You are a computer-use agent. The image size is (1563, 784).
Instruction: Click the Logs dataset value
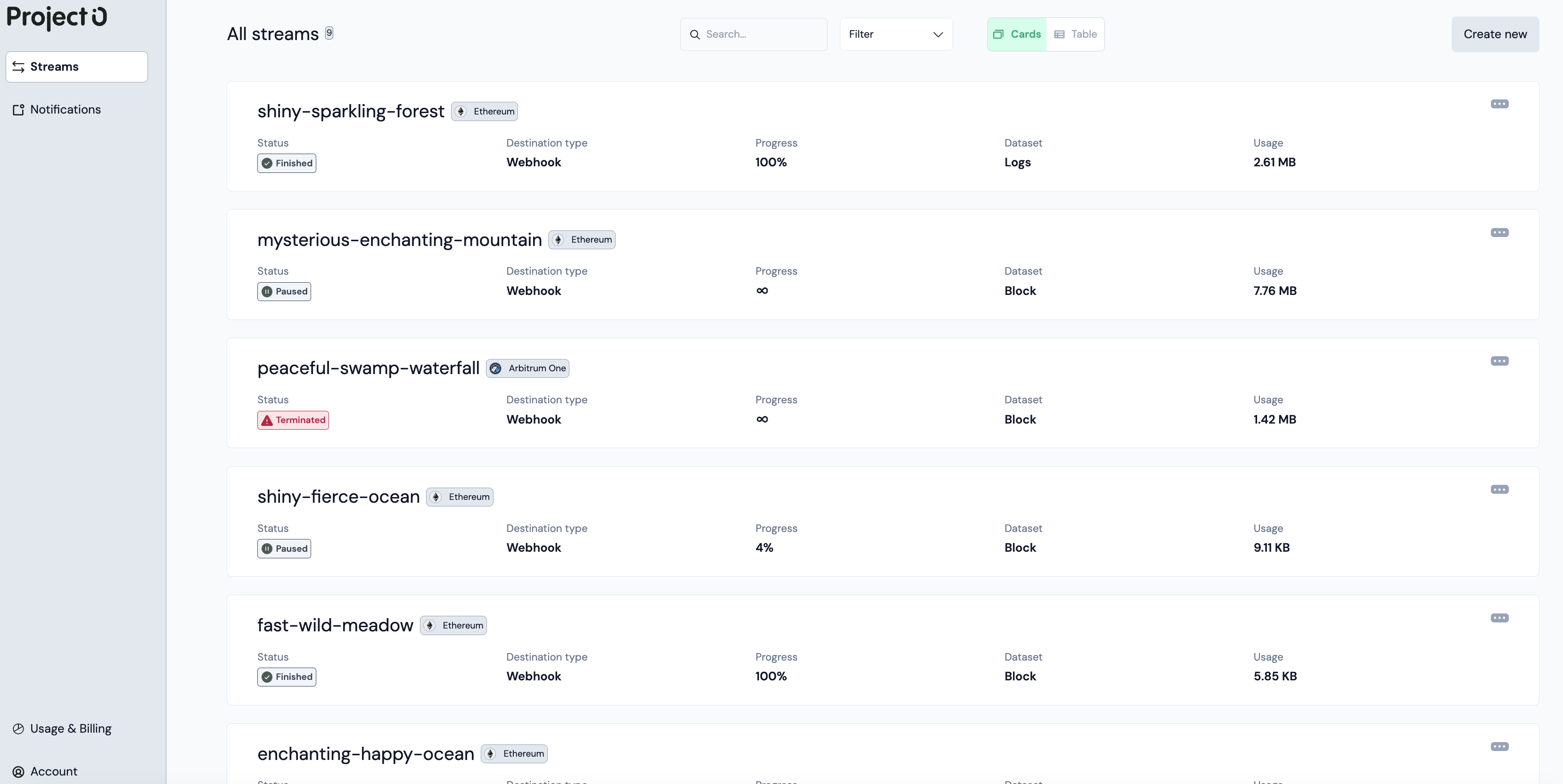point(1018,163)
